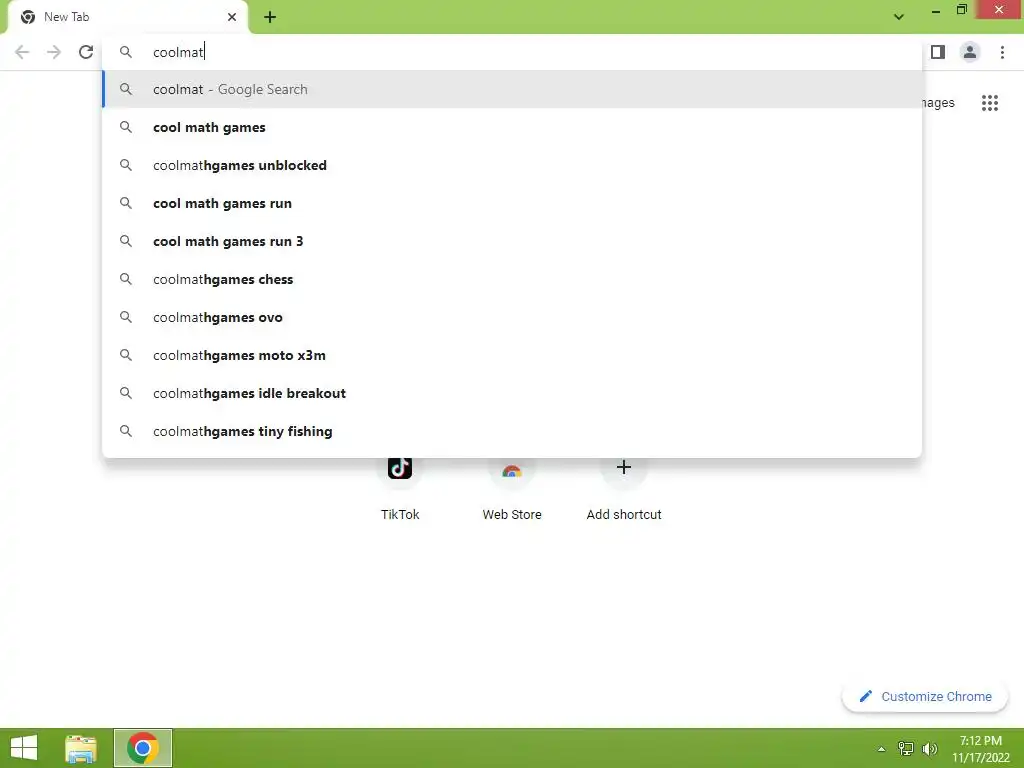Pick the 'cool math games run' suggestion
The image size is (1024, 768).
coord(512,203)
